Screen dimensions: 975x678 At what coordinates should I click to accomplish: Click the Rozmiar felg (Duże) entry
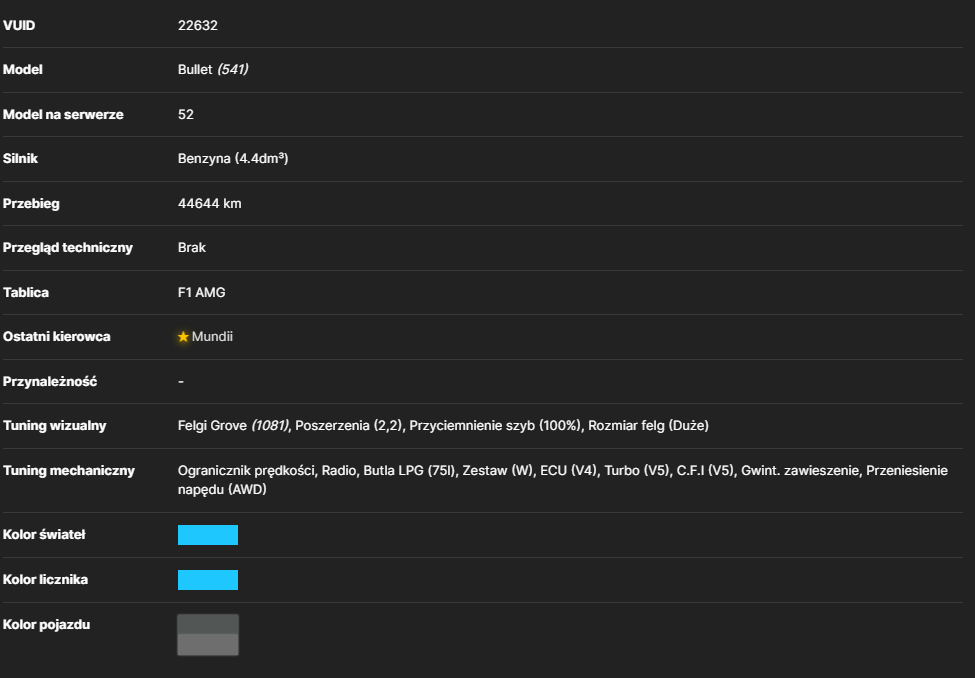tap(649, 425)
